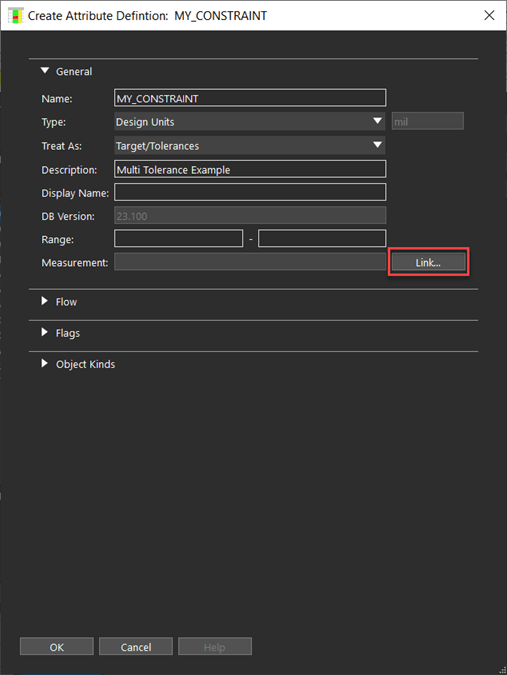
Task: Click the Cancel button
Action: point(136,647)
